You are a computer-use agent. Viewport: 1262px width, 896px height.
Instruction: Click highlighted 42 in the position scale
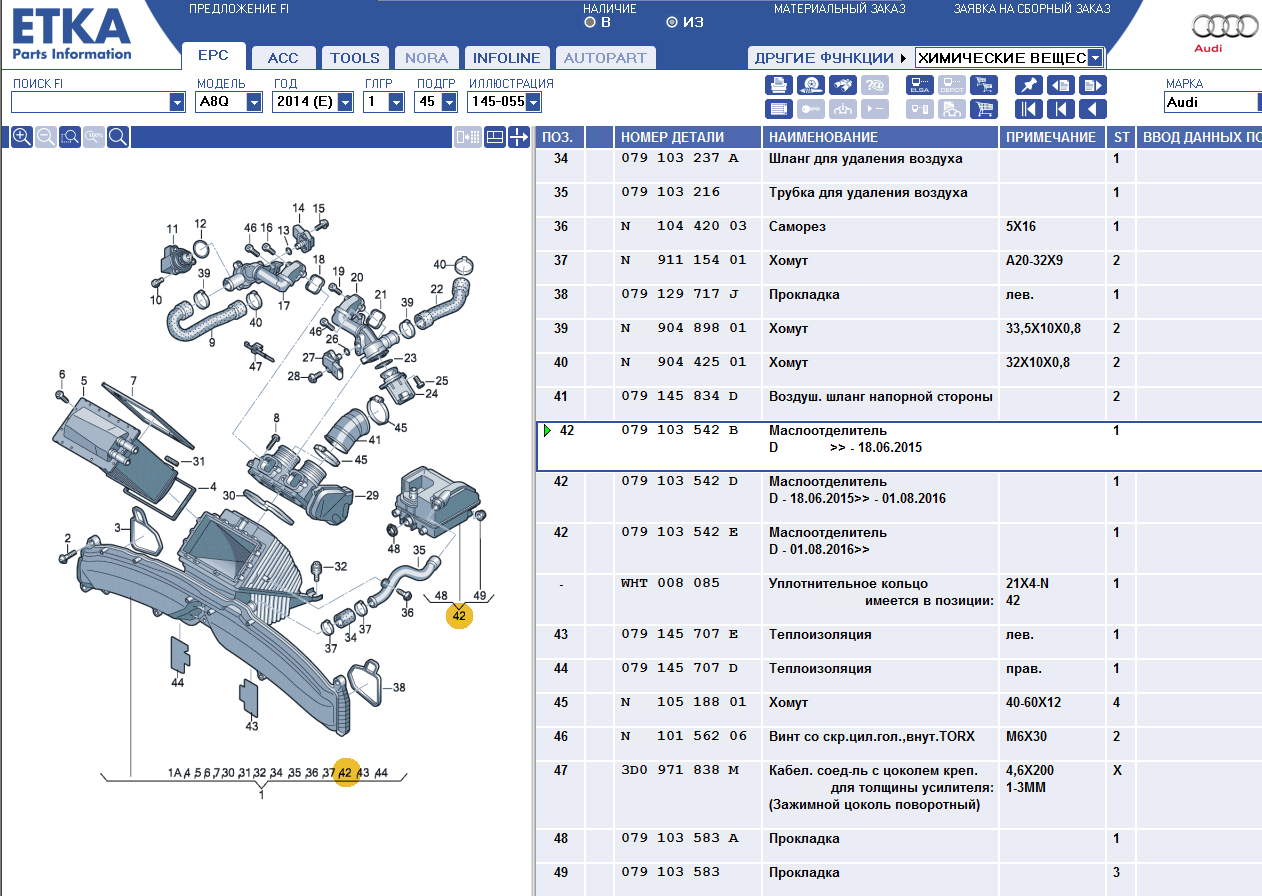(346, 772)
